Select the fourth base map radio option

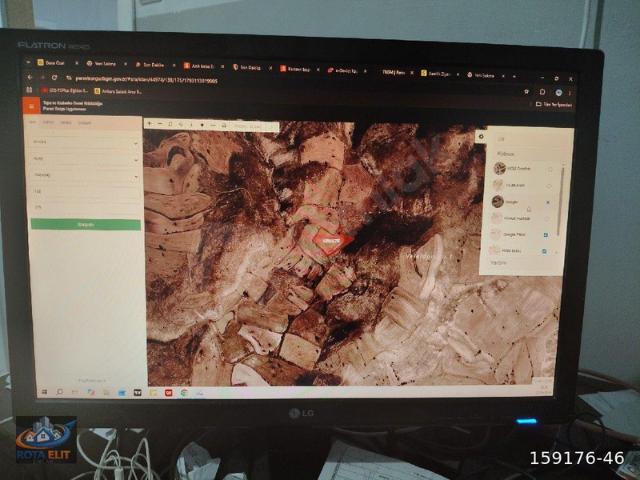(x=547, y=219)
